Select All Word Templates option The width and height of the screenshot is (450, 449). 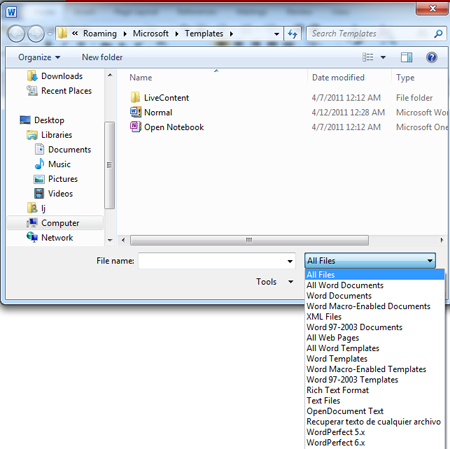(375, 348)
